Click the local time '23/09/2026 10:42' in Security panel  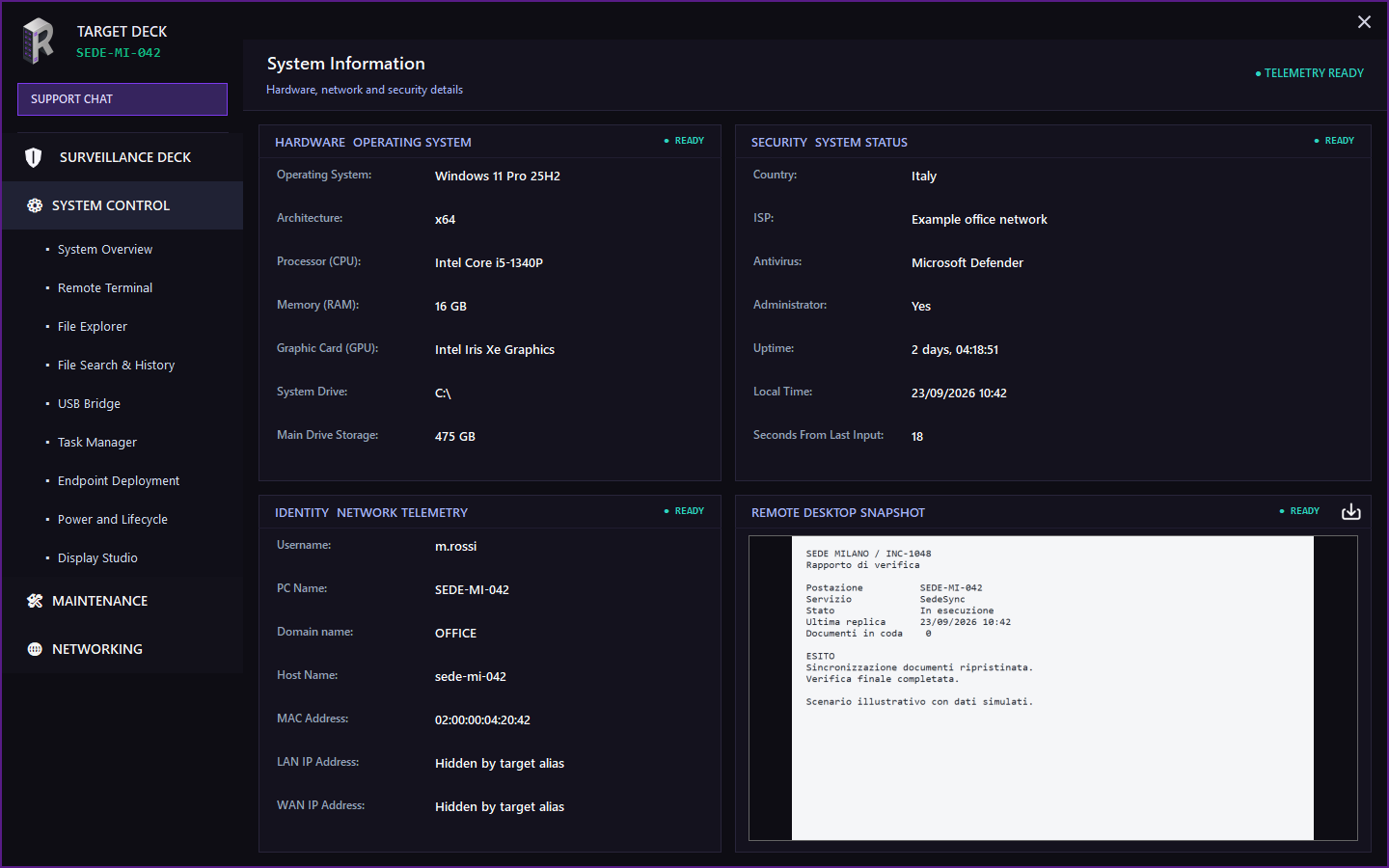(x=959, y=393)
